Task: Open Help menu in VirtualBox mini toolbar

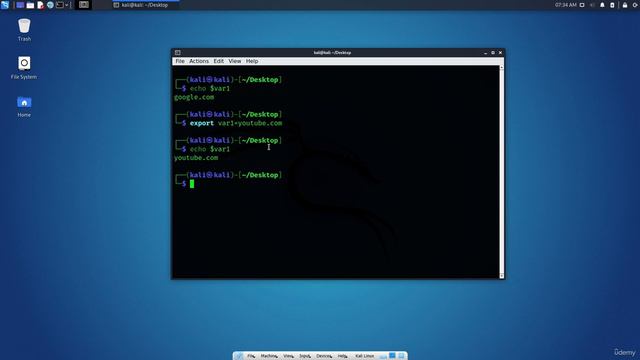Action: [342, 356]
